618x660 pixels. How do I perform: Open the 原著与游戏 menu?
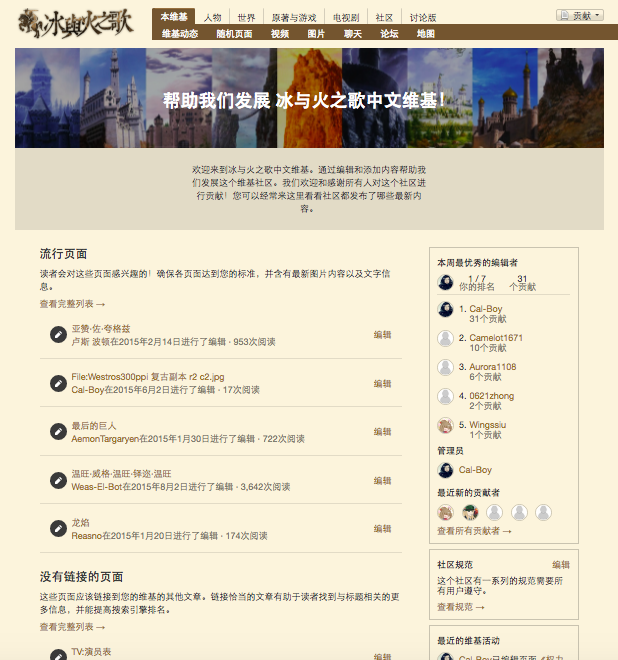click(x=294, y=18)
